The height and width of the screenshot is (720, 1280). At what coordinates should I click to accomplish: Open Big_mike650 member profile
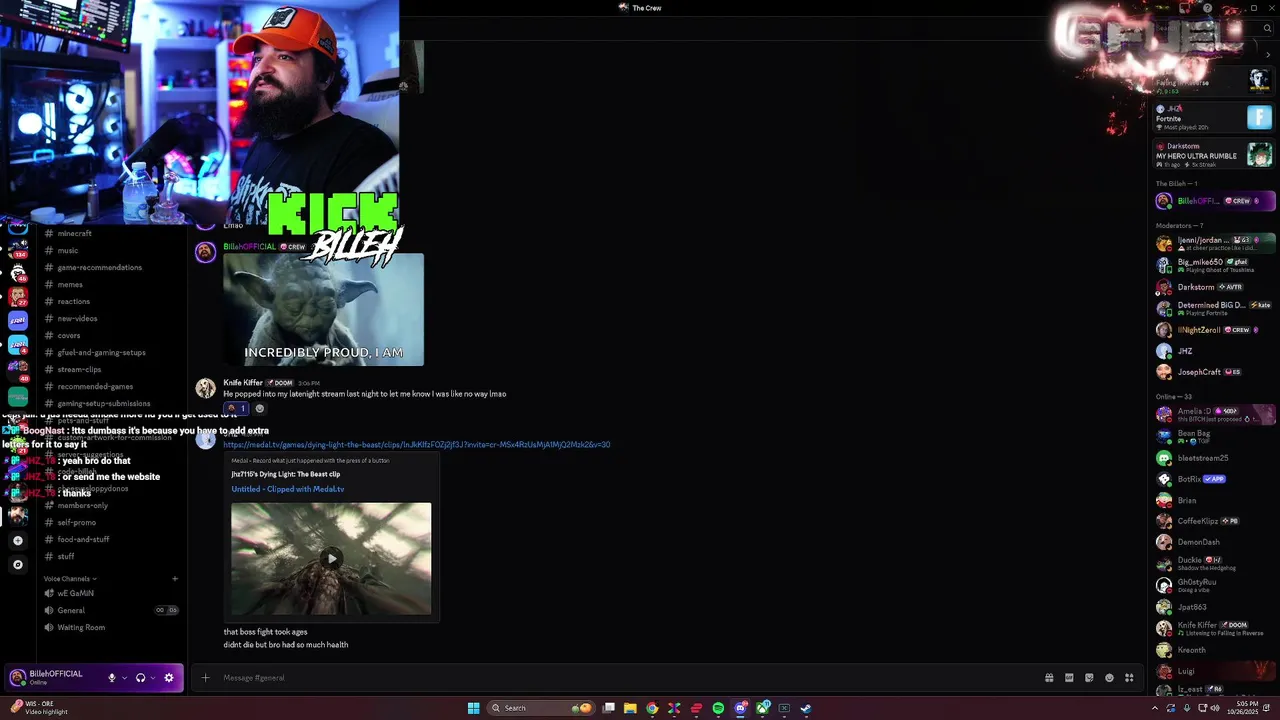click(1214, 265)
